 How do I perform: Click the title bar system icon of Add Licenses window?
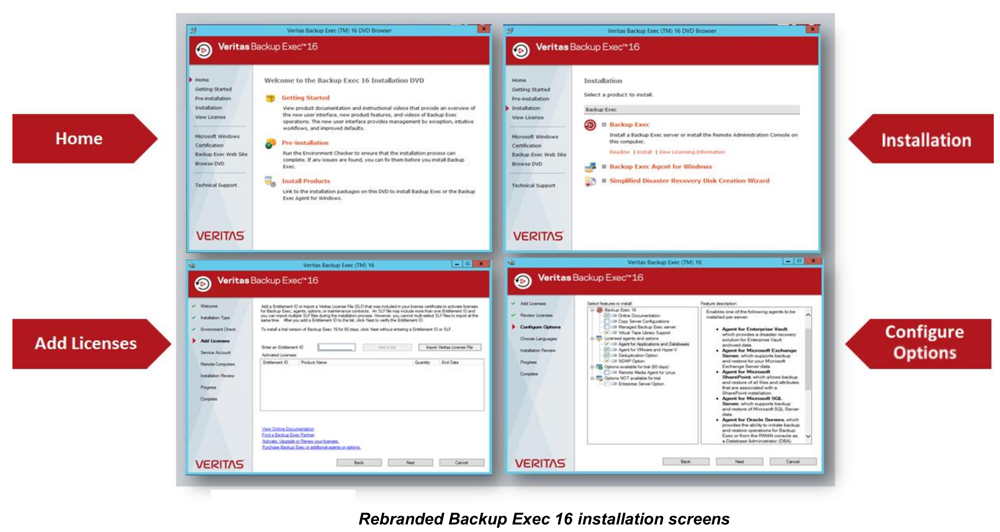[193, 265]
